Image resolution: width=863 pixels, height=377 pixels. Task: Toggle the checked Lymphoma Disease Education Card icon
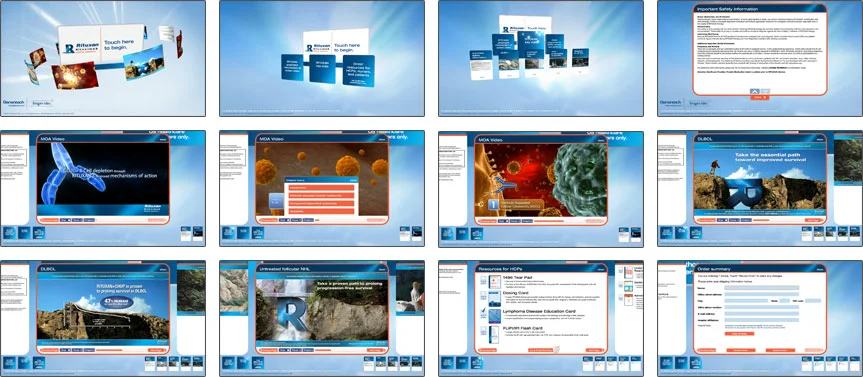(x=484, y=313)
